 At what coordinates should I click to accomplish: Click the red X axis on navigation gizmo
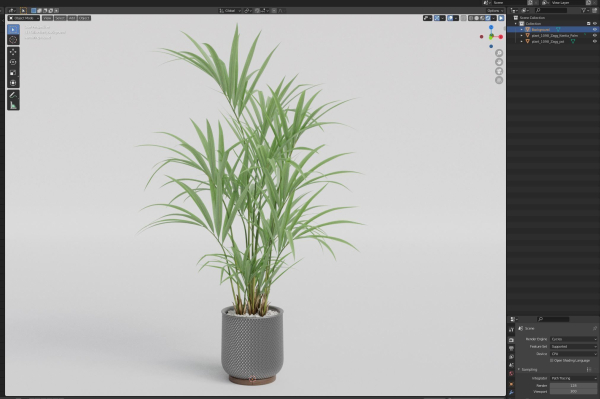[x=501, y=37]
